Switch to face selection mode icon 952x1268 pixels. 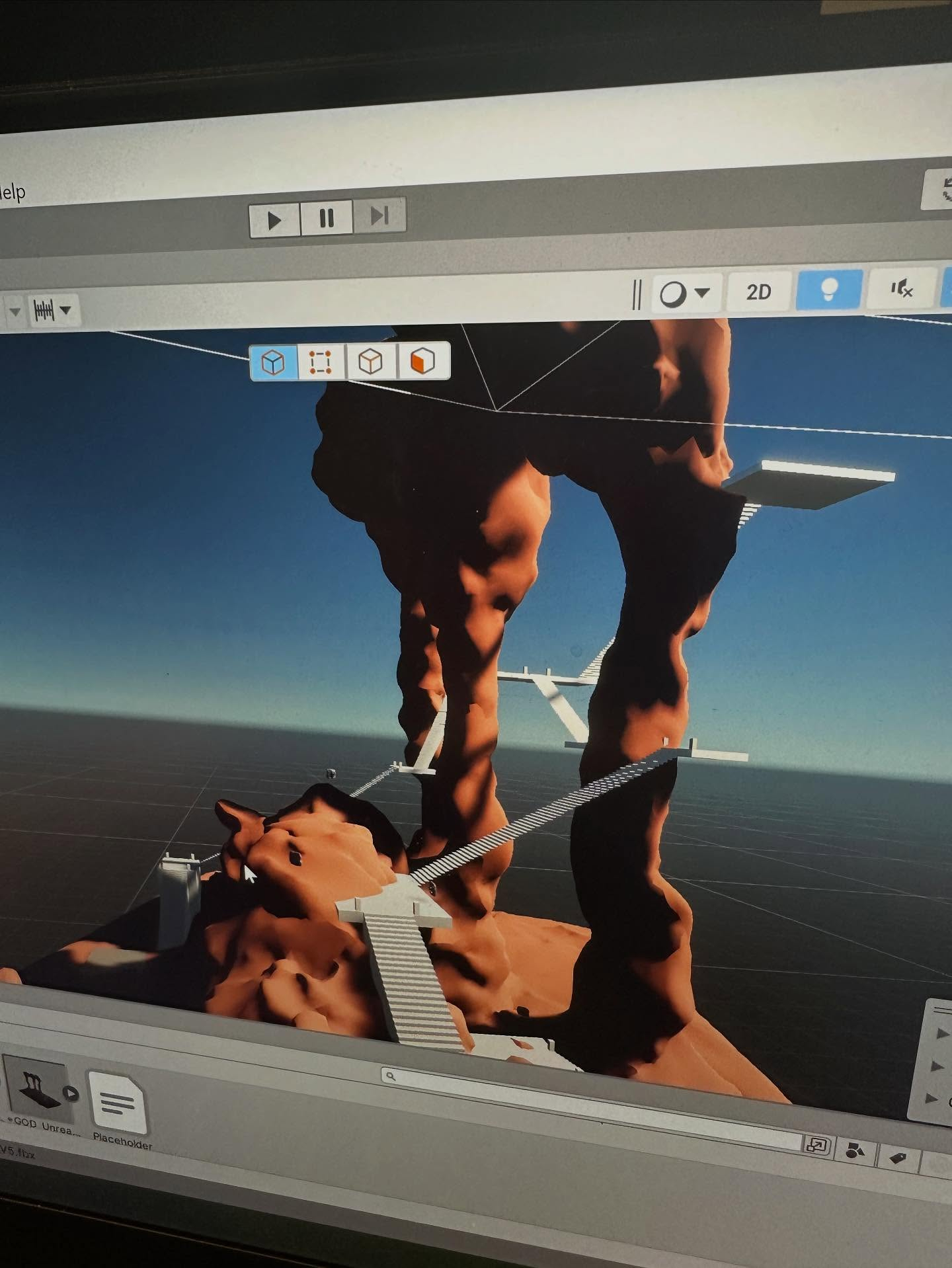(423, 361)
